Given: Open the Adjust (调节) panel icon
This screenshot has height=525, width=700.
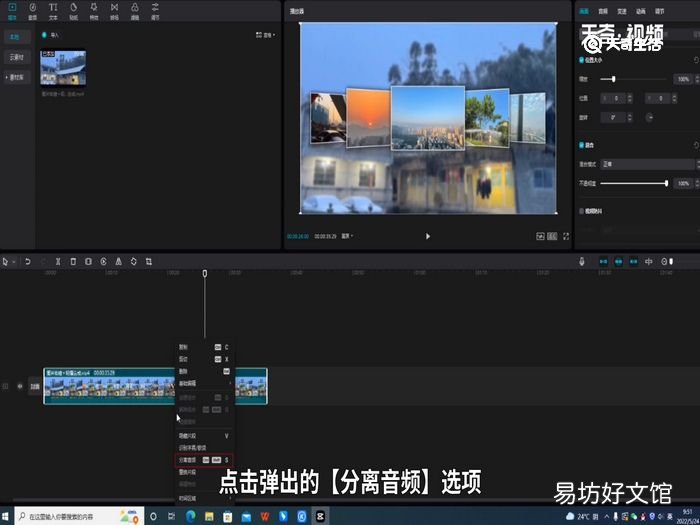Looking at the screenshot, I should pyautogui.click(x=155, y=11).
